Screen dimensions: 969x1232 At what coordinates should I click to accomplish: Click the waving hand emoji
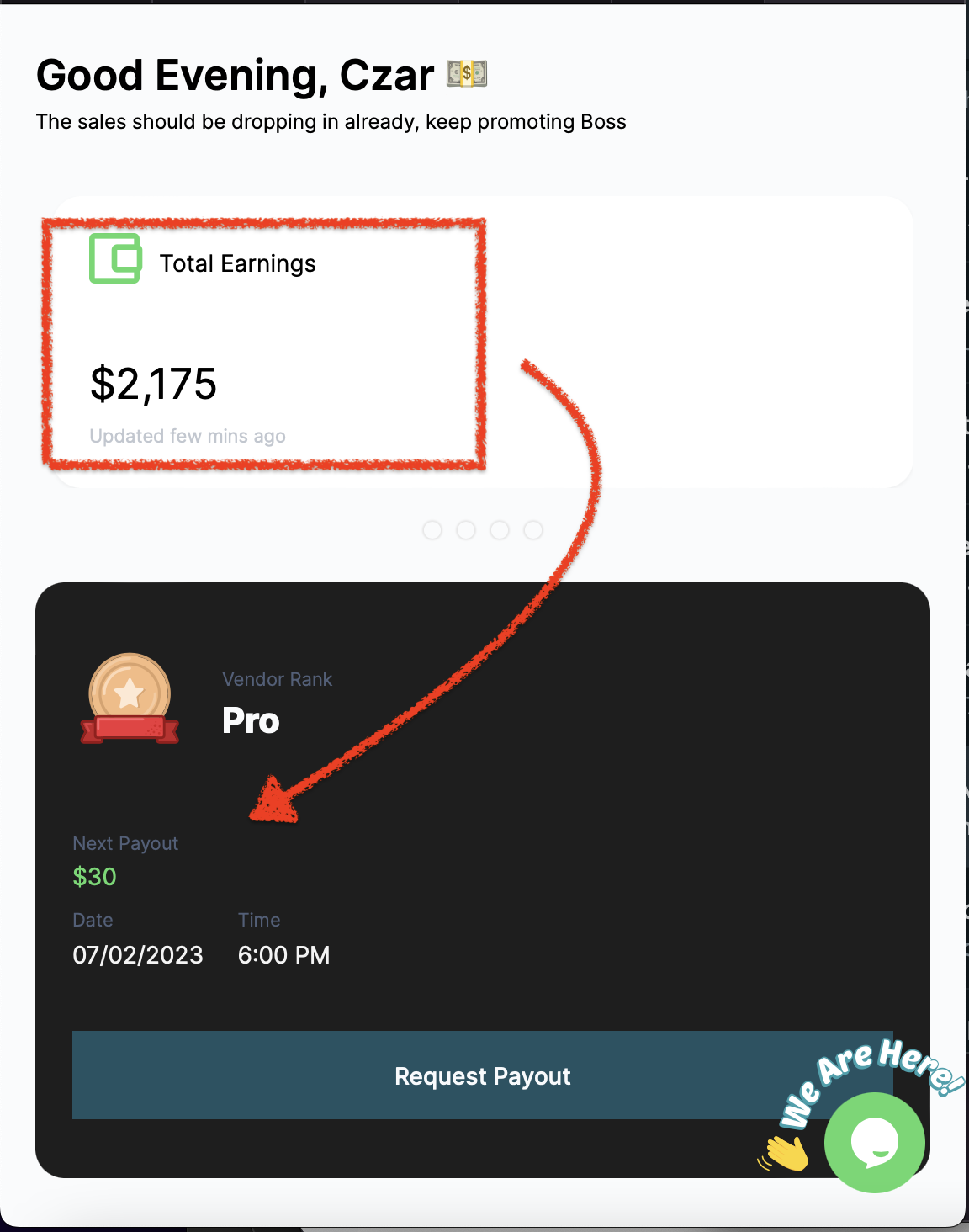click(x=784, y=1153)
